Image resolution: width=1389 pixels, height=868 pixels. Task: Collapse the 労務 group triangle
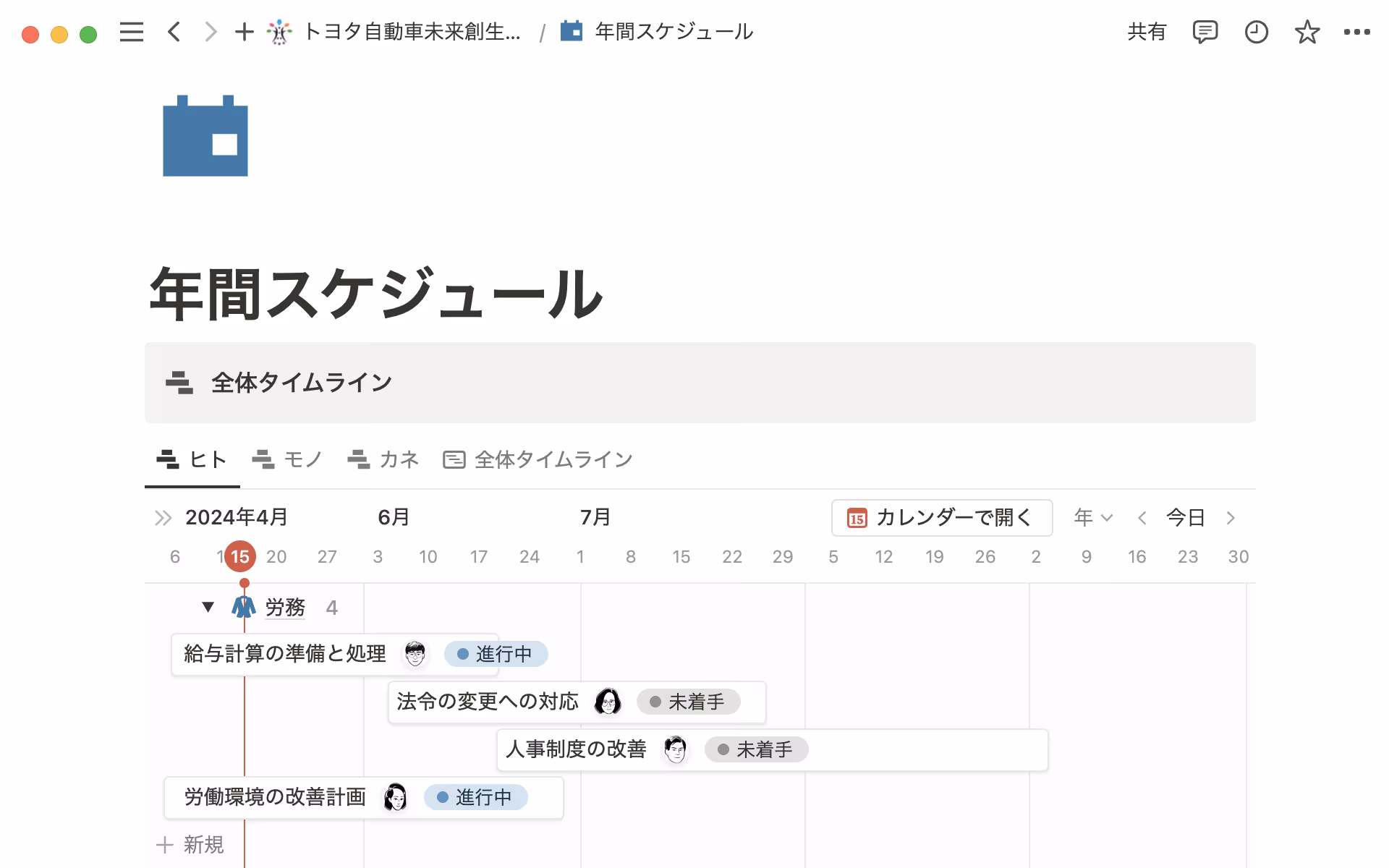208,607
